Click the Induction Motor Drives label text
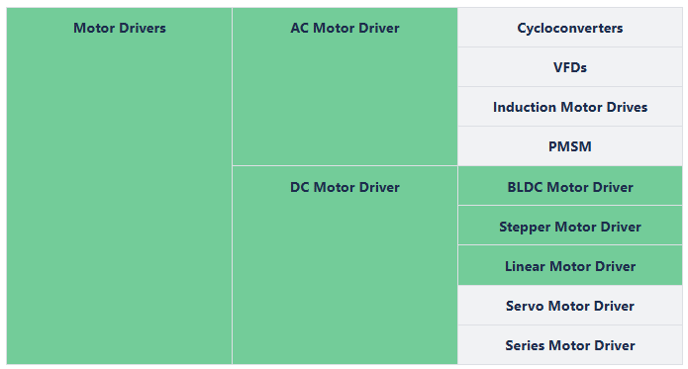 [x=570, y=107]
